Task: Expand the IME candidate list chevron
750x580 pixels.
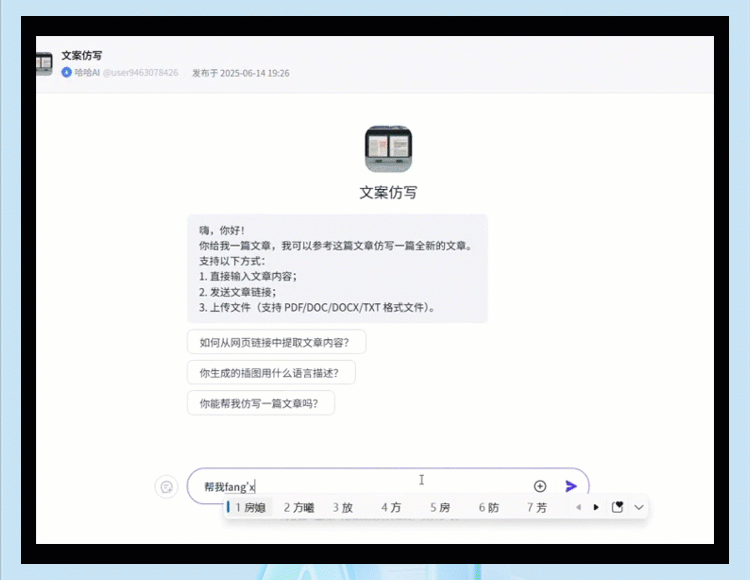Action: (639, 507)
